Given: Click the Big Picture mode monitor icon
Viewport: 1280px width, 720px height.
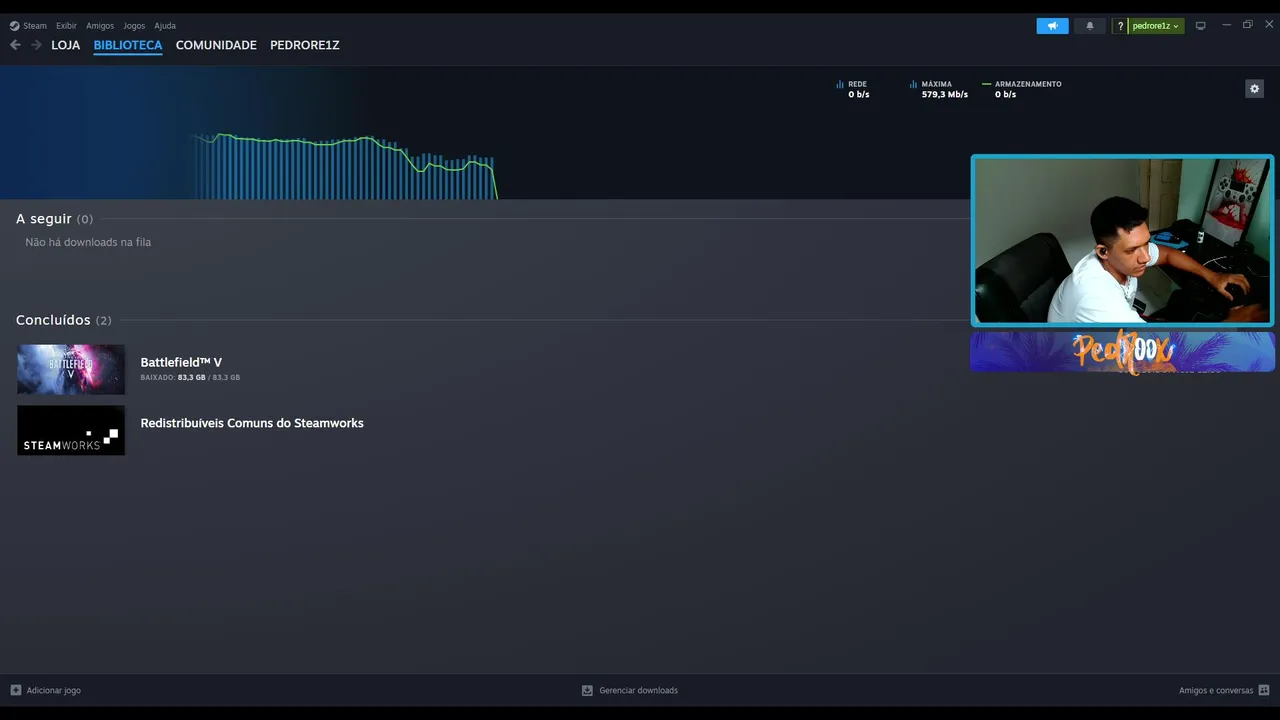Looking at the screenshot, I should pos(1201,26).
